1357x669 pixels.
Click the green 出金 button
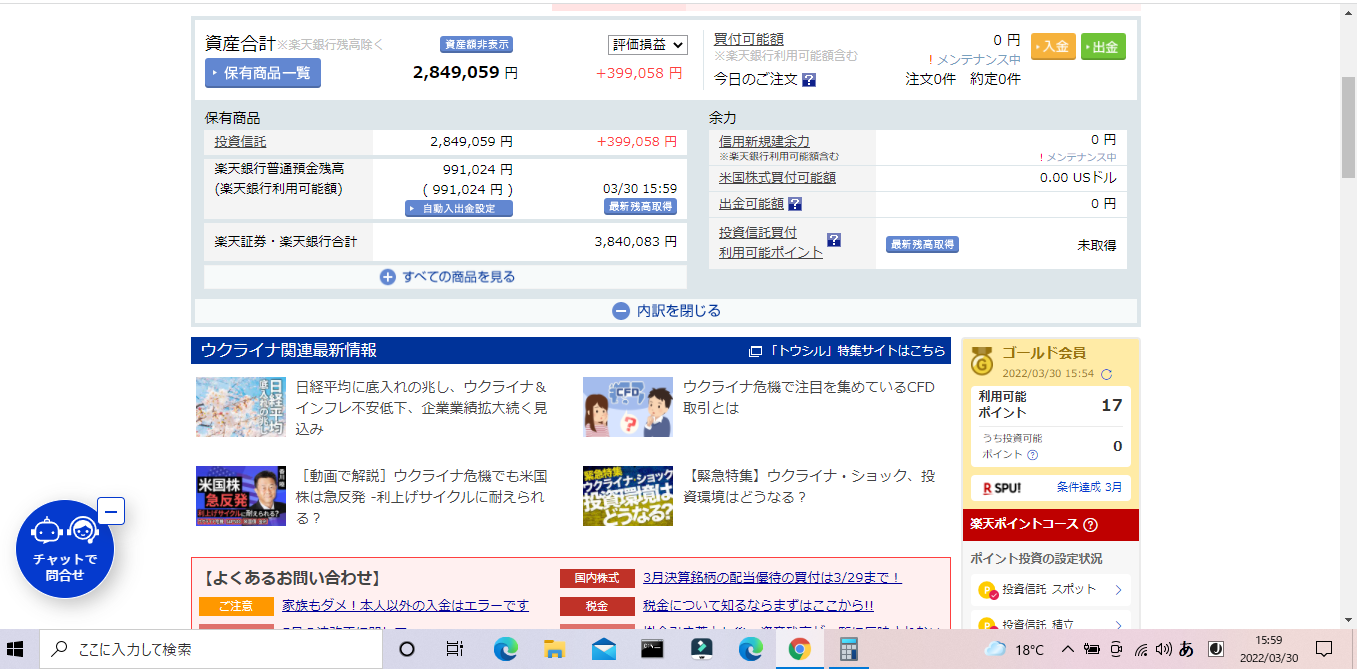1103,47
